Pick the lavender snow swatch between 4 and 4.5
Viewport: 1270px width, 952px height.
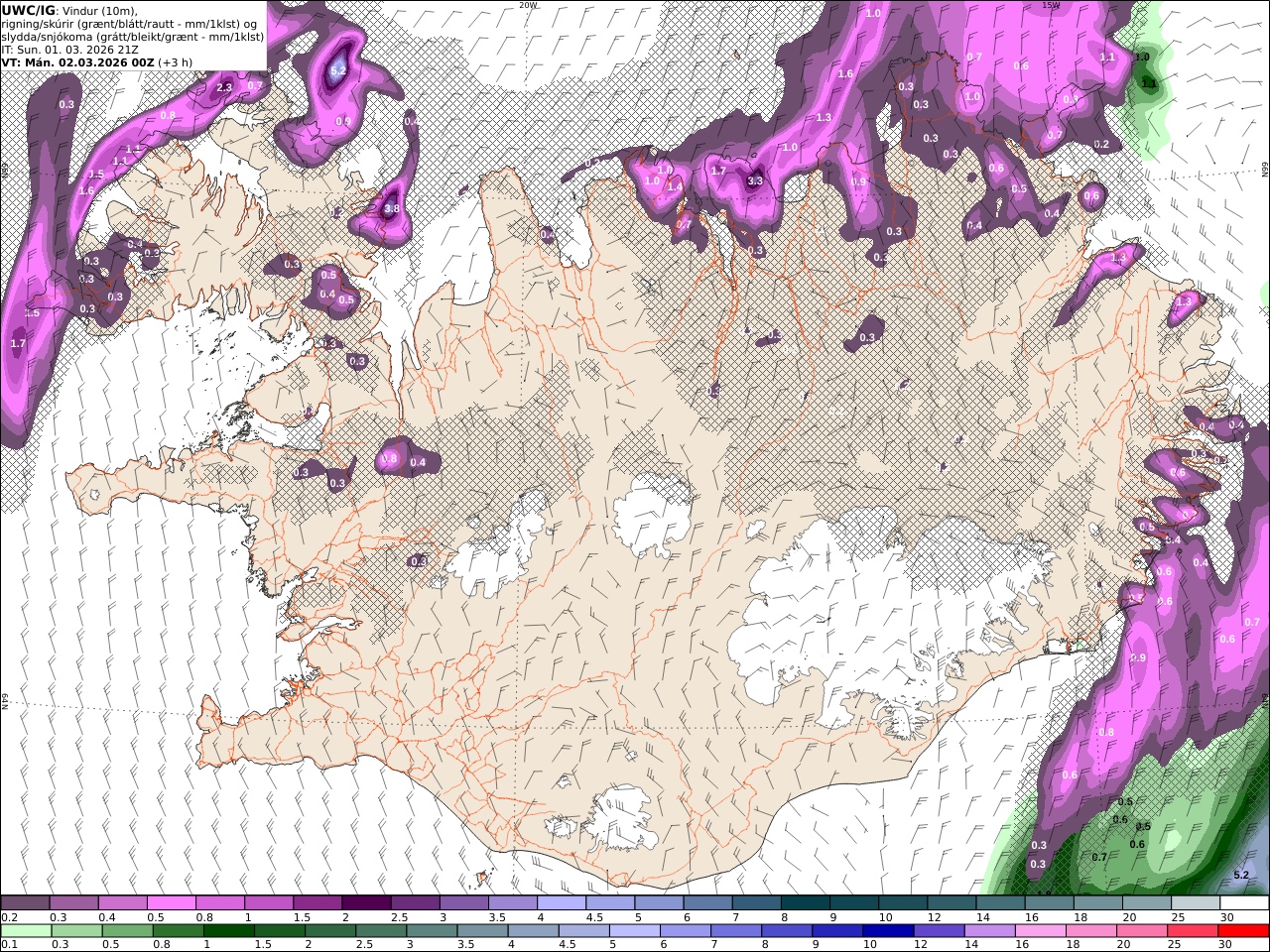pyautogui.click(x=562, y=903)
